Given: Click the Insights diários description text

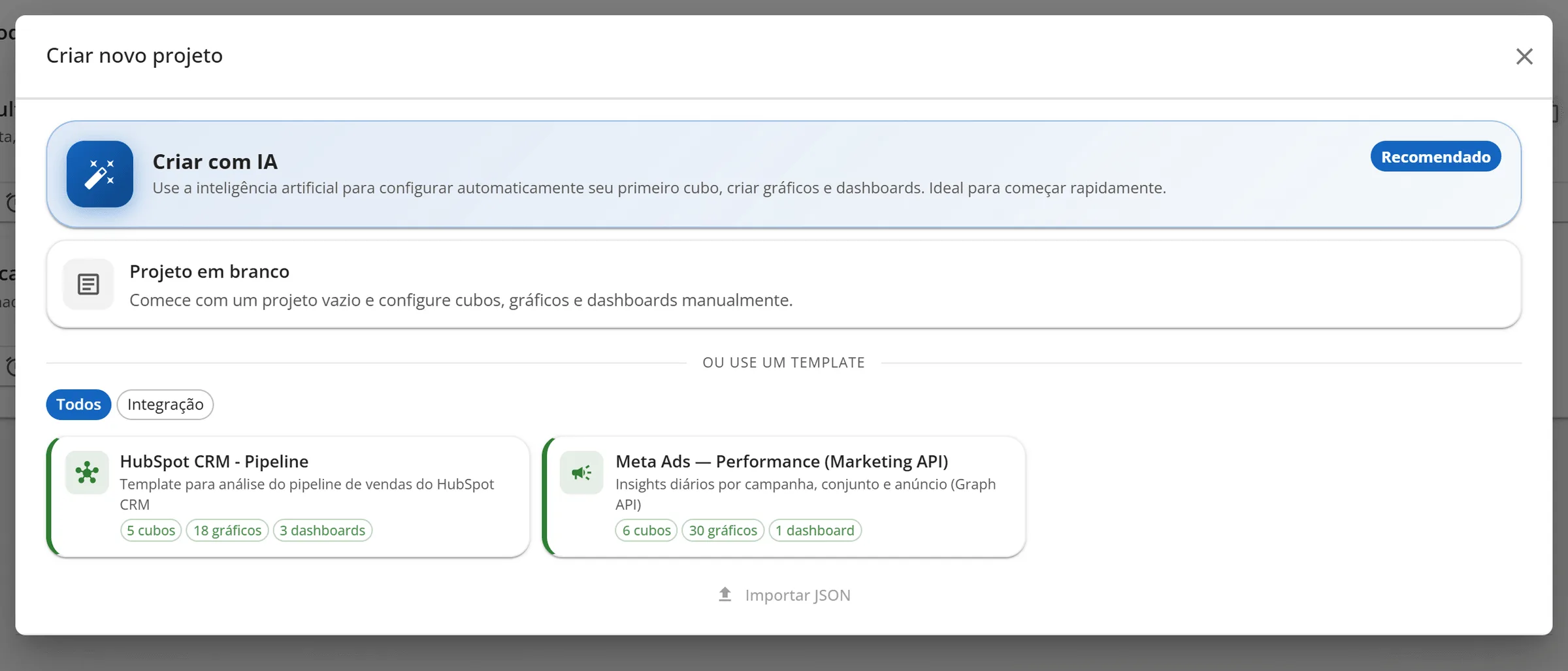Looking at the screenshot, I should (x=806, y=494).
